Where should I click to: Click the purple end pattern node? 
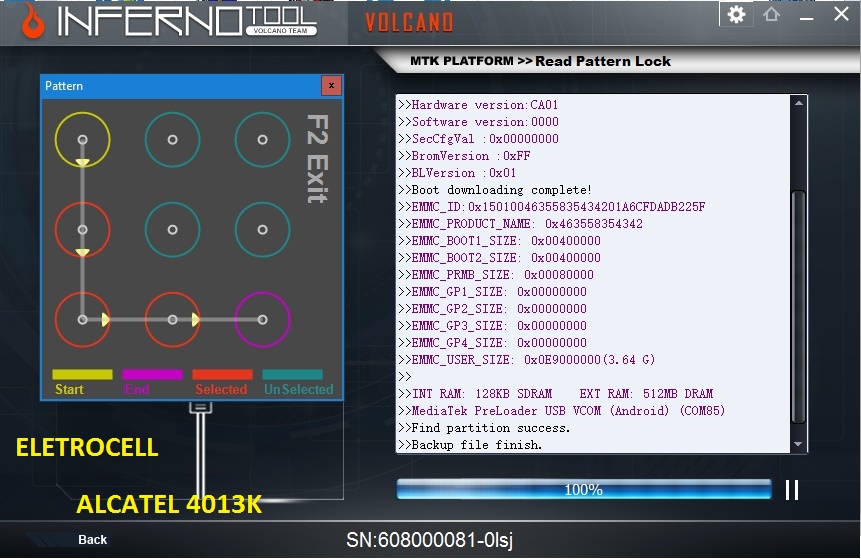[262, 320]
